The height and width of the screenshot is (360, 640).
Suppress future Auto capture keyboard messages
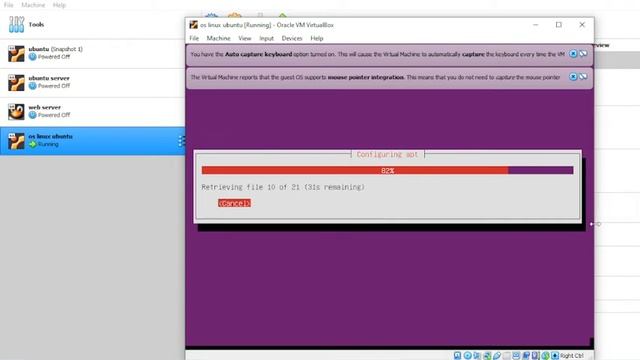pos(583,54)
